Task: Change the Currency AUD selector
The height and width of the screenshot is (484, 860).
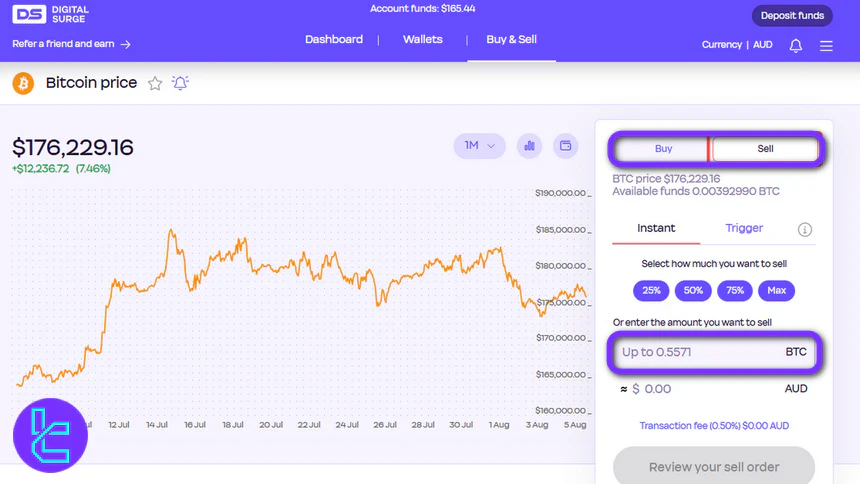Action: pos(737,45)
